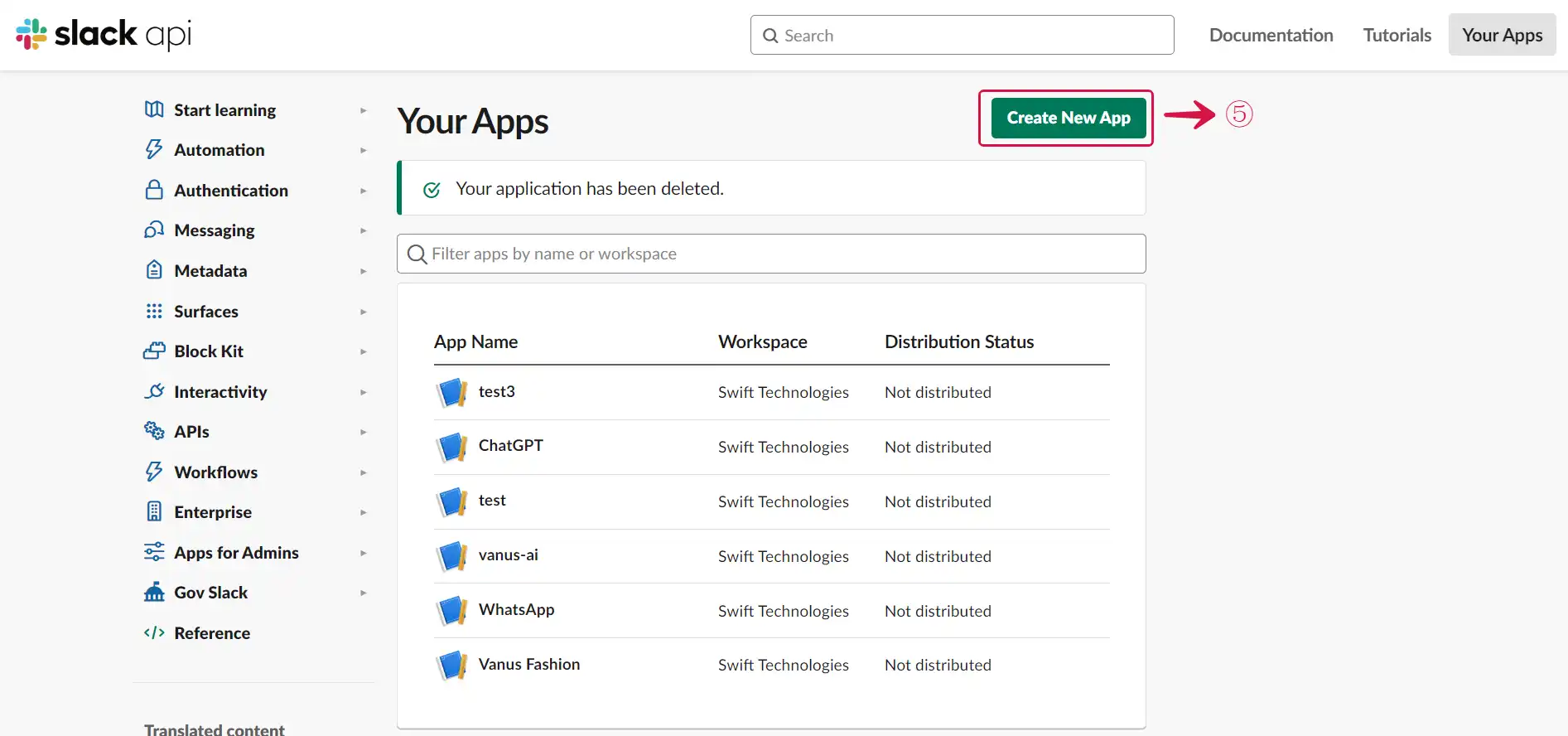Click Not distributed in the ChatGPT row
This screenshot has width=1568, height=736.
click(x=938, y=447)
